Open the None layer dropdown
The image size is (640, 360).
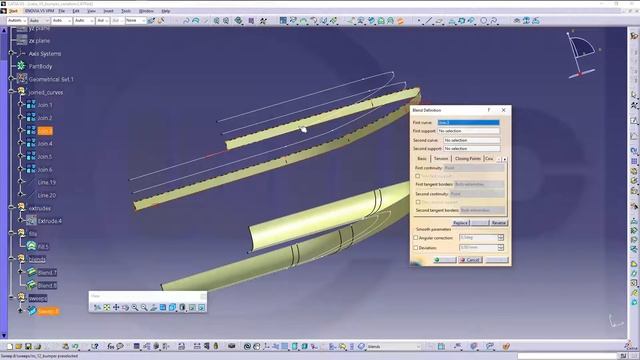click(135, 20)
